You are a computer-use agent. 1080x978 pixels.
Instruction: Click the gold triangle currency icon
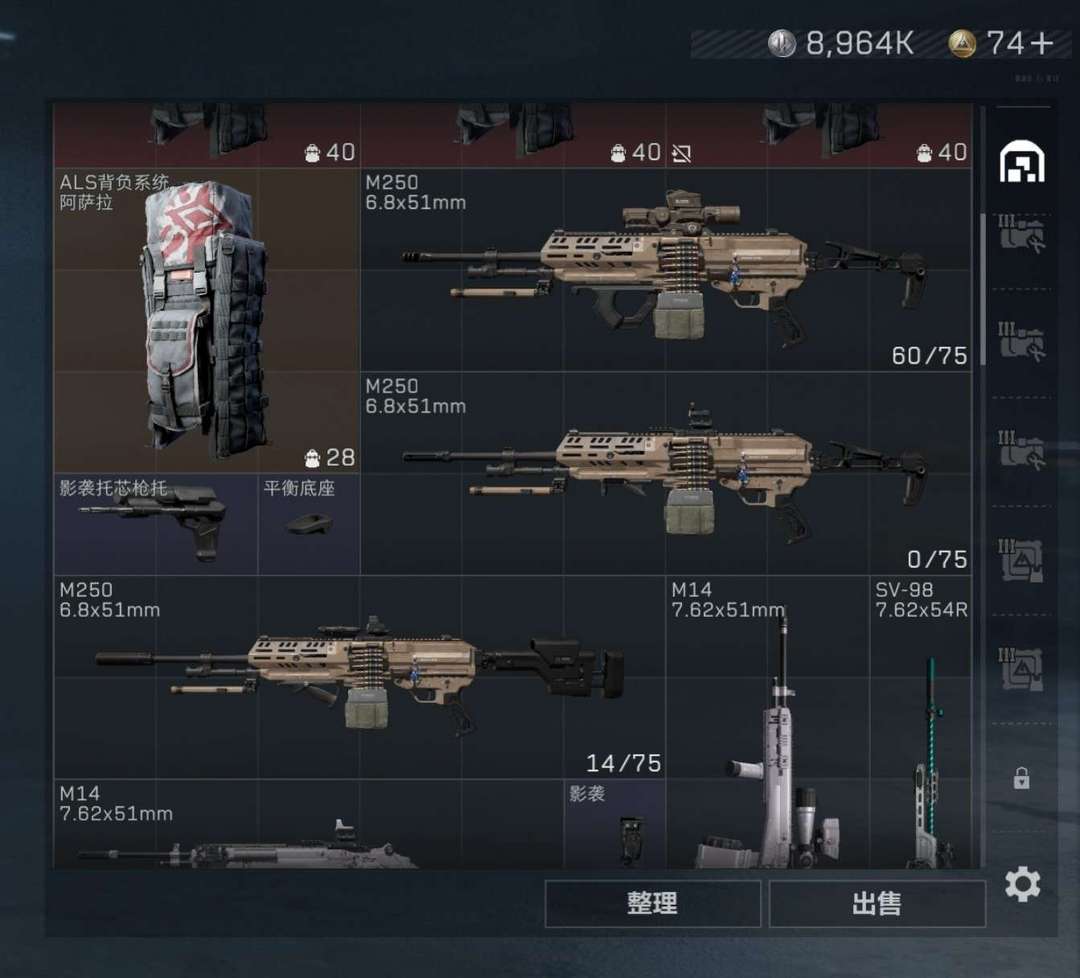pos(962,43)
